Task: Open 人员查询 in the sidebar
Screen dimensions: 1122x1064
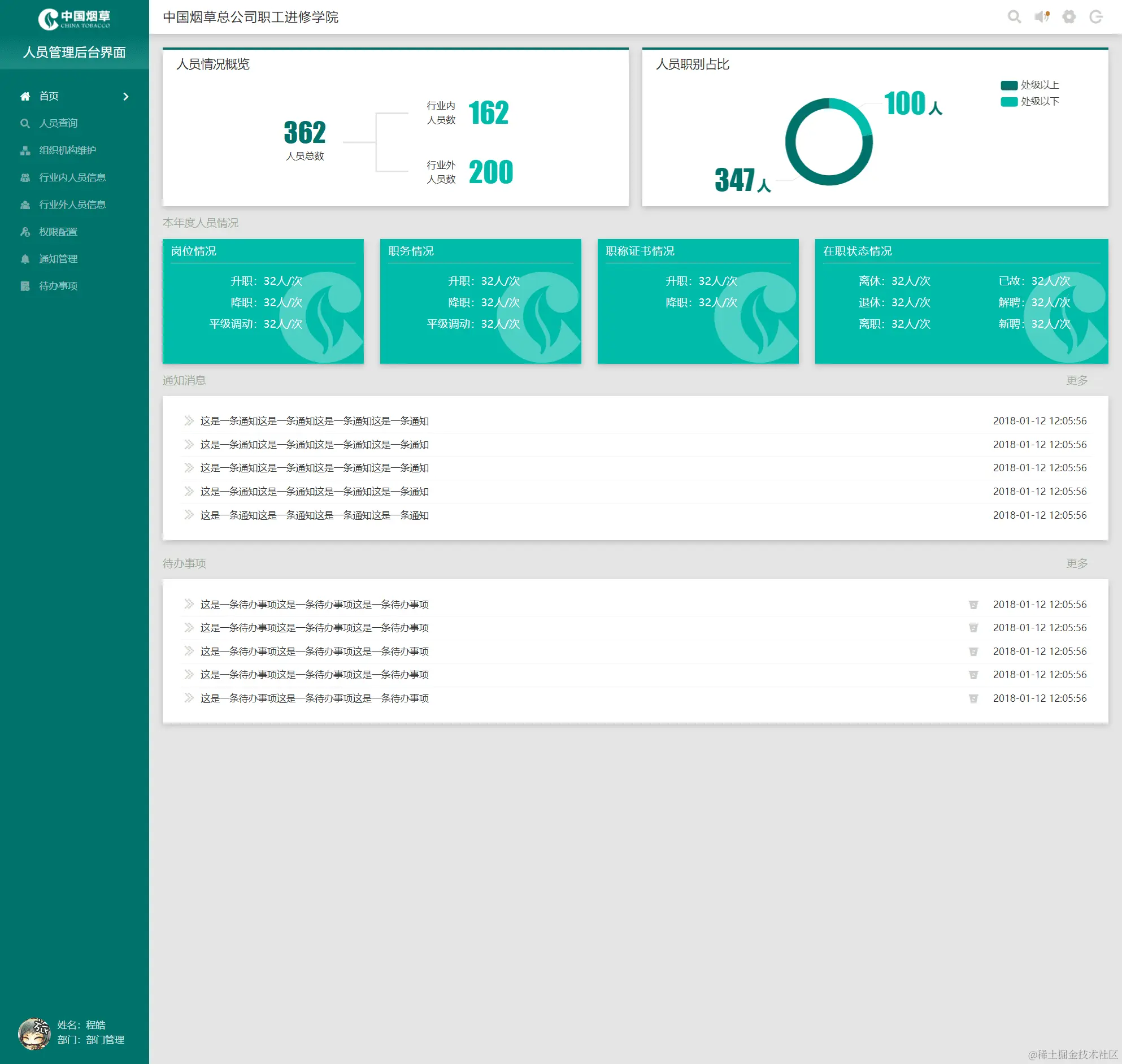Action: point(58,123)
